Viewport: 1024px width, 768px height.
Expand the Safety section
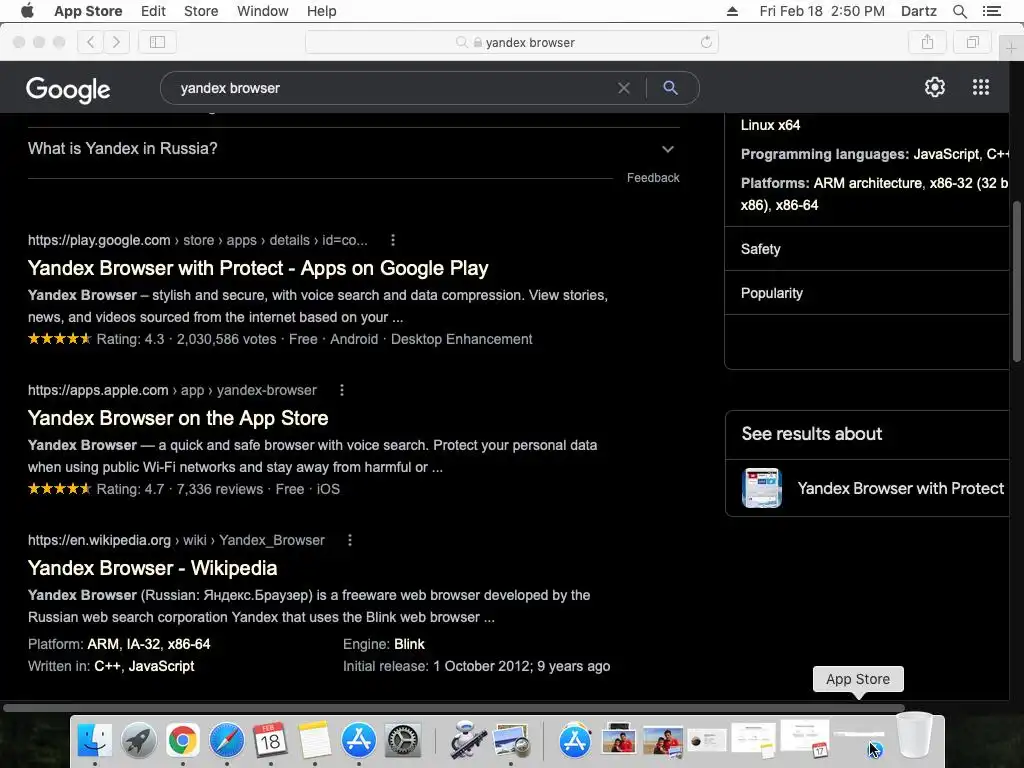pyautogui.click(x=867, y=249)
